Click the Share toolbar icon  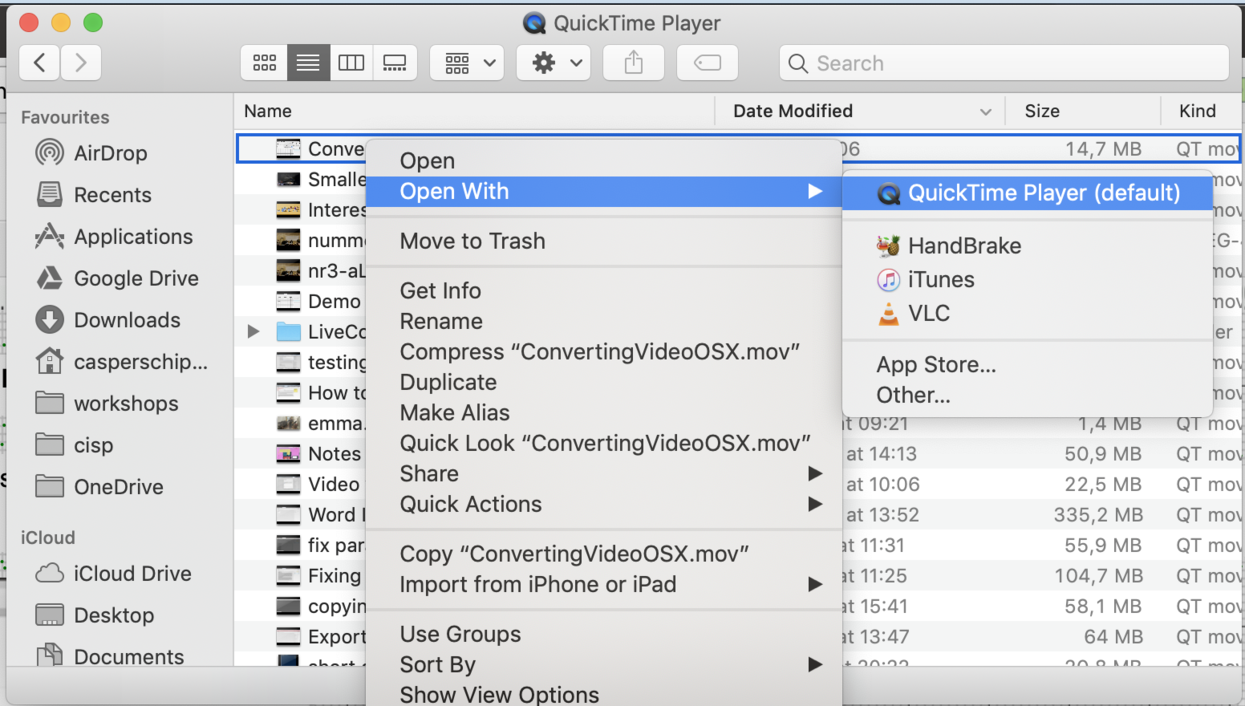[x=633, y=63]
